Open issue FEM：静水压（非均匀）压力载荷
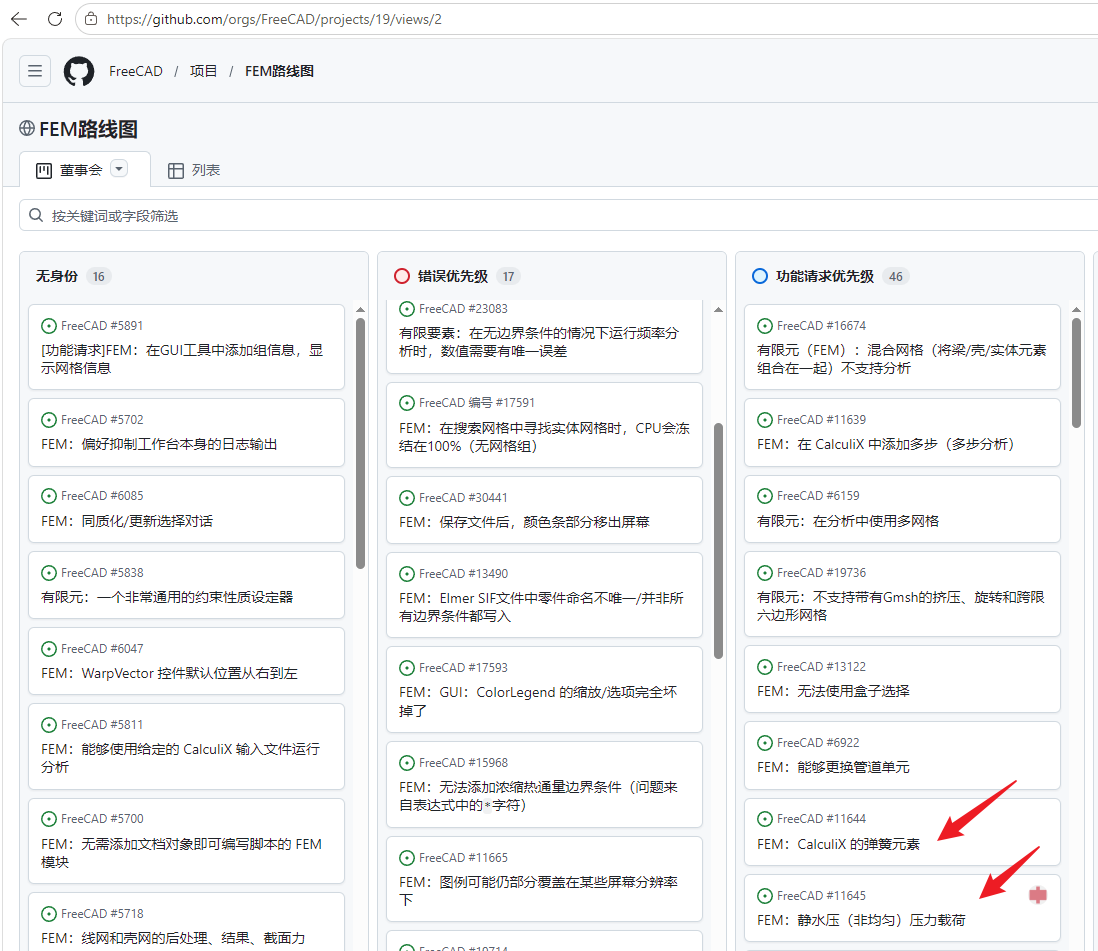 [861, 920]
